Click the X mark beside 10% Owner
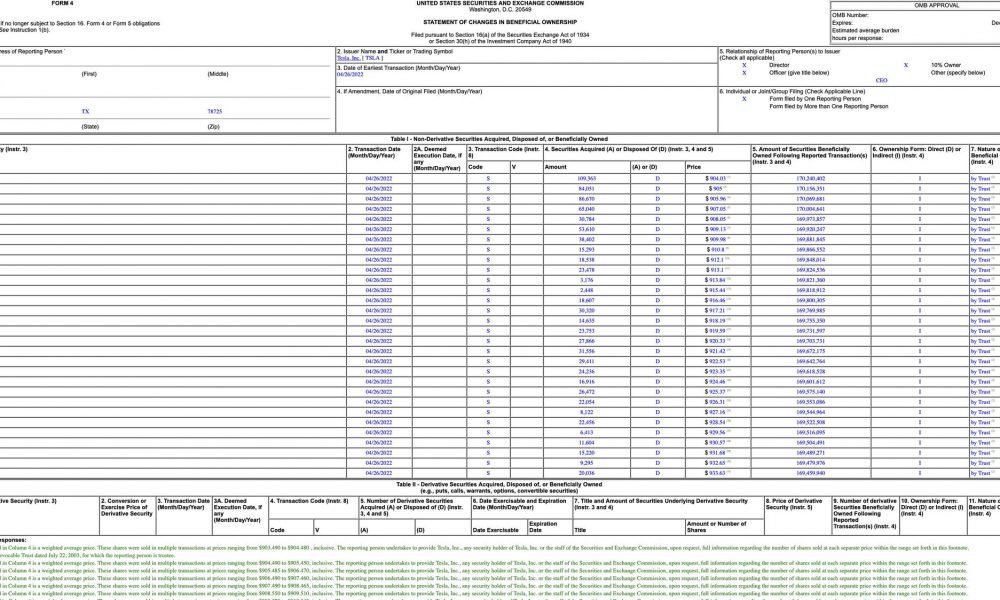This screenshot has width=1000, height=600. coord(906,65)
